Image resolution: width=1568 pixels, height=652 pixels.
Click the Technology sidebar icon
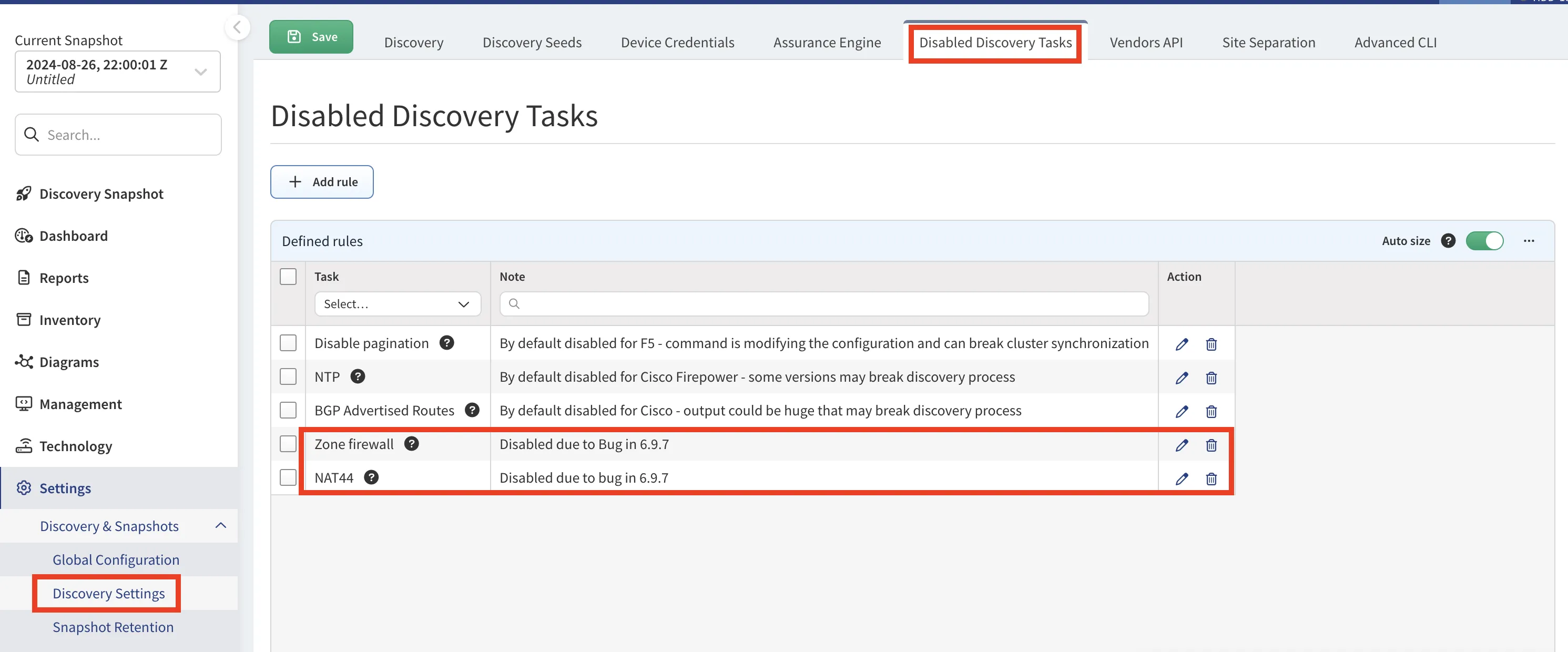23,446
